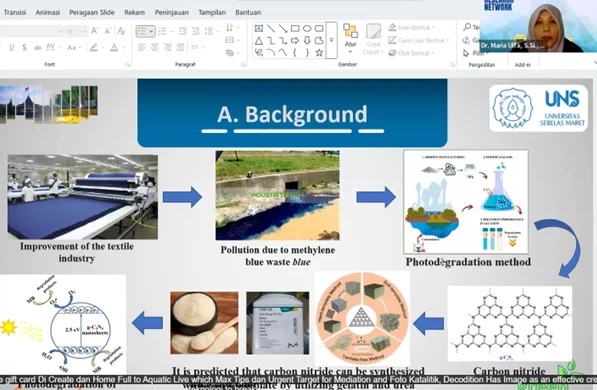597x390 pixels.
Task: Open the Paragraf dialog launcher
Action: (x=243, y=65)
